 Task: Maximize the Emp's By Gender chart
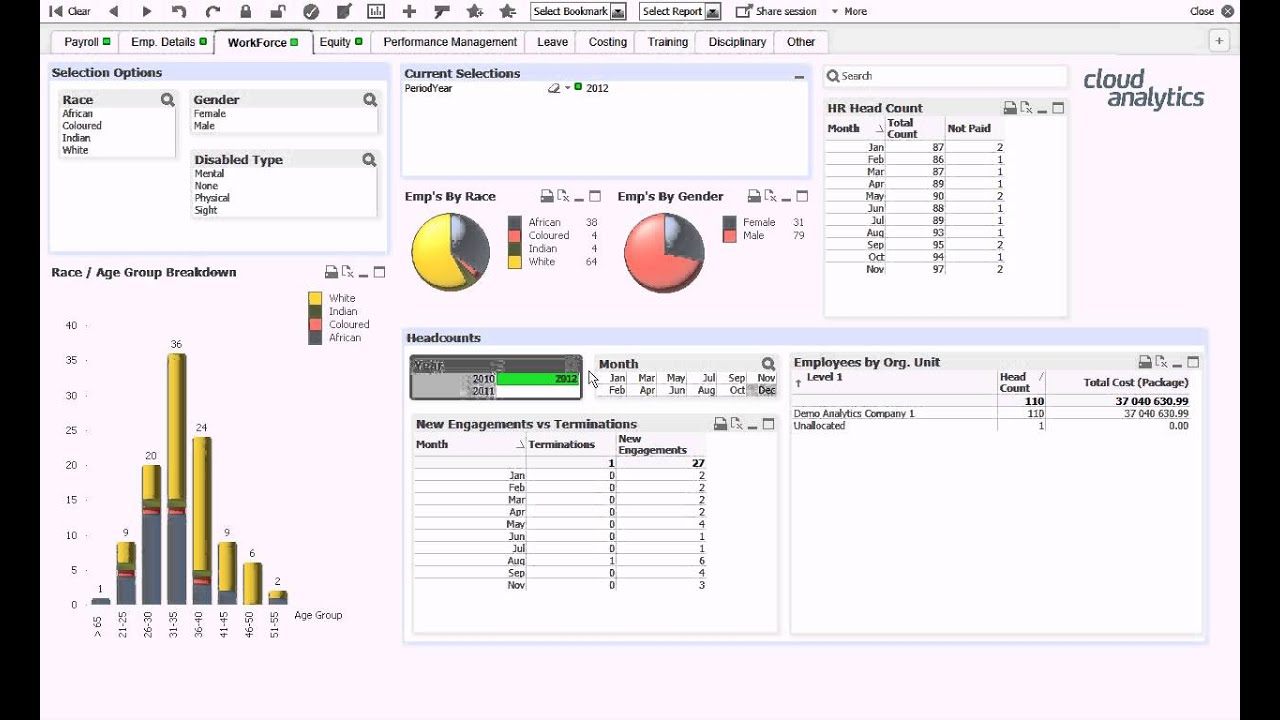point(802,196)
